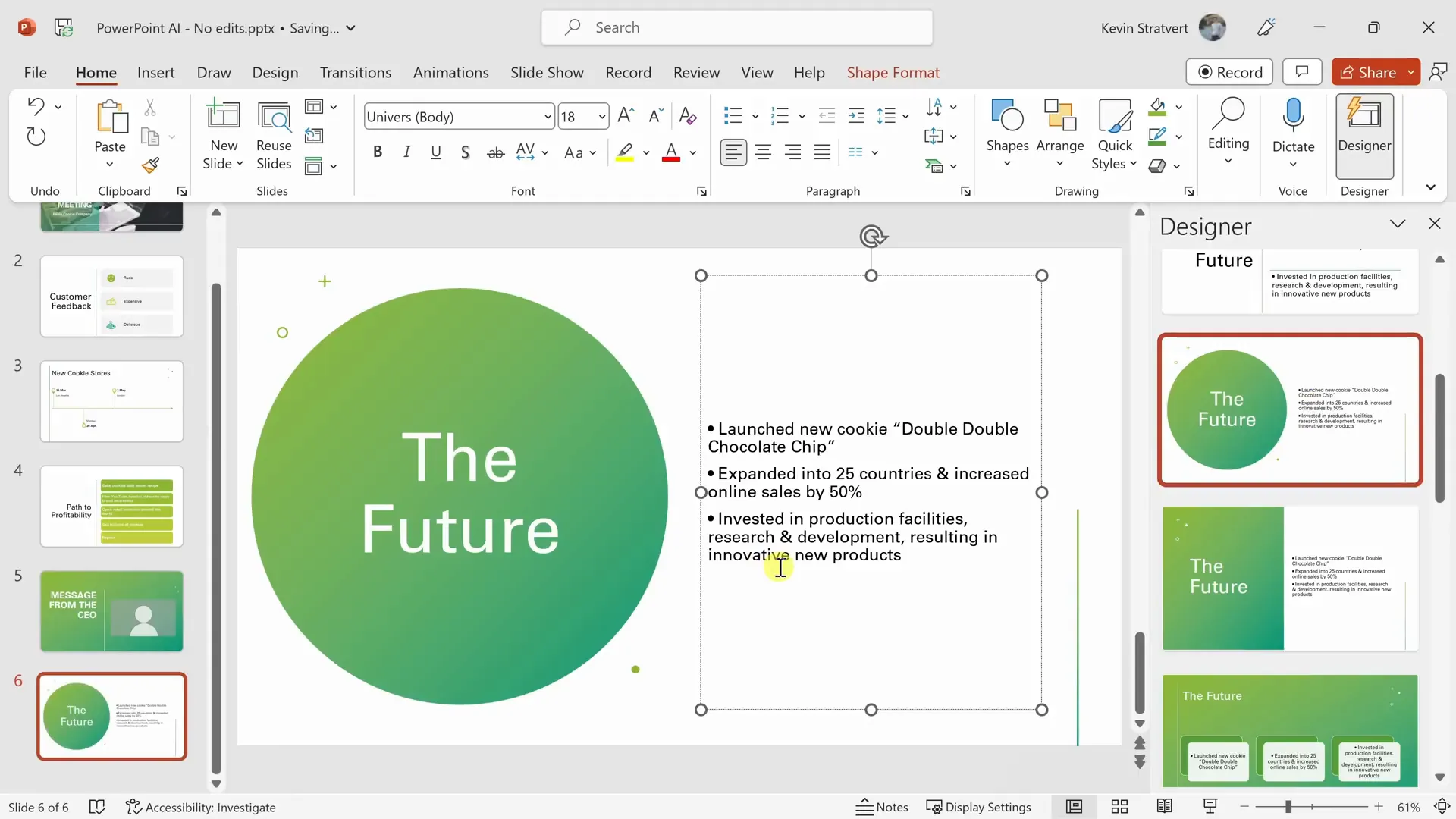
Task: Click Kevin Stratvert account name
Action: (x=1144, y=28)
